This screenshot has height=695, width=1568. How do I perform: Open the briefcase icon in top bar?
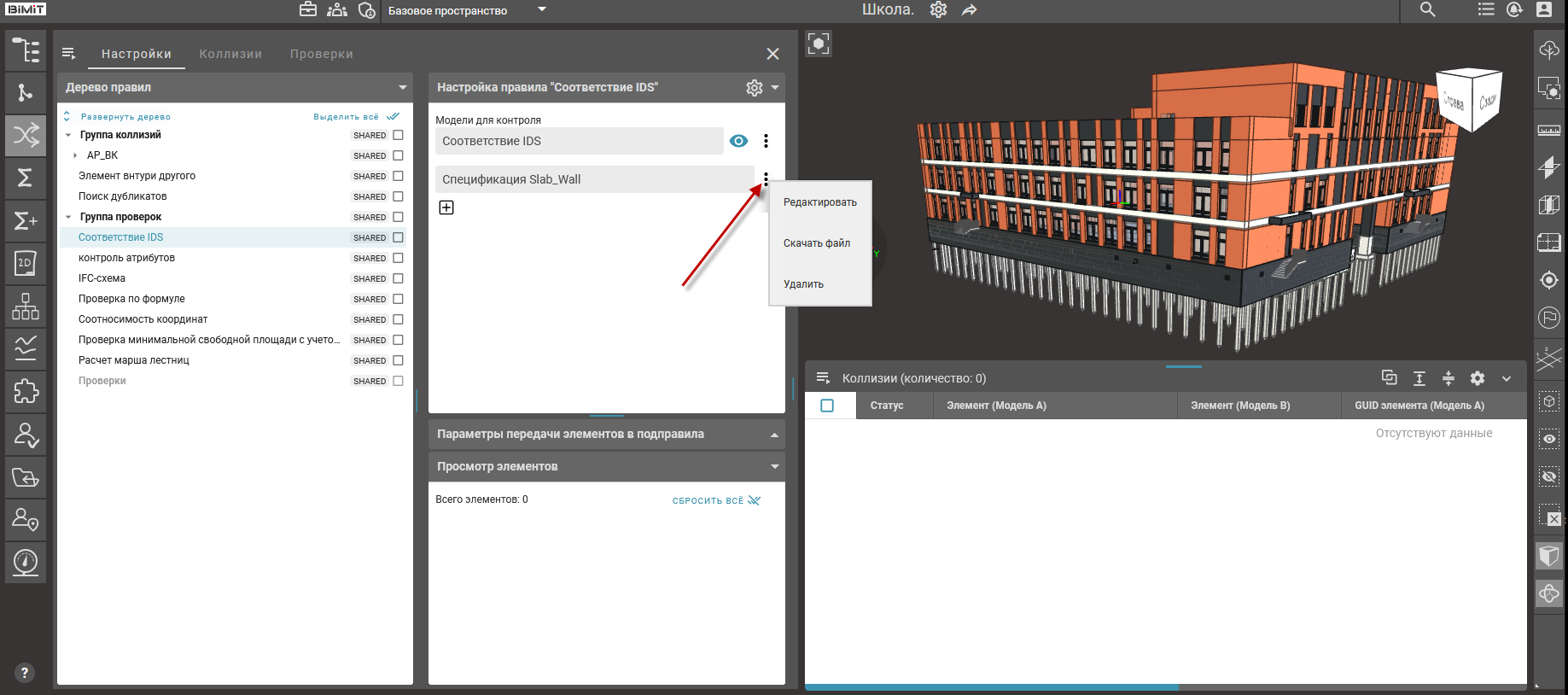click(x=308, y=9)
